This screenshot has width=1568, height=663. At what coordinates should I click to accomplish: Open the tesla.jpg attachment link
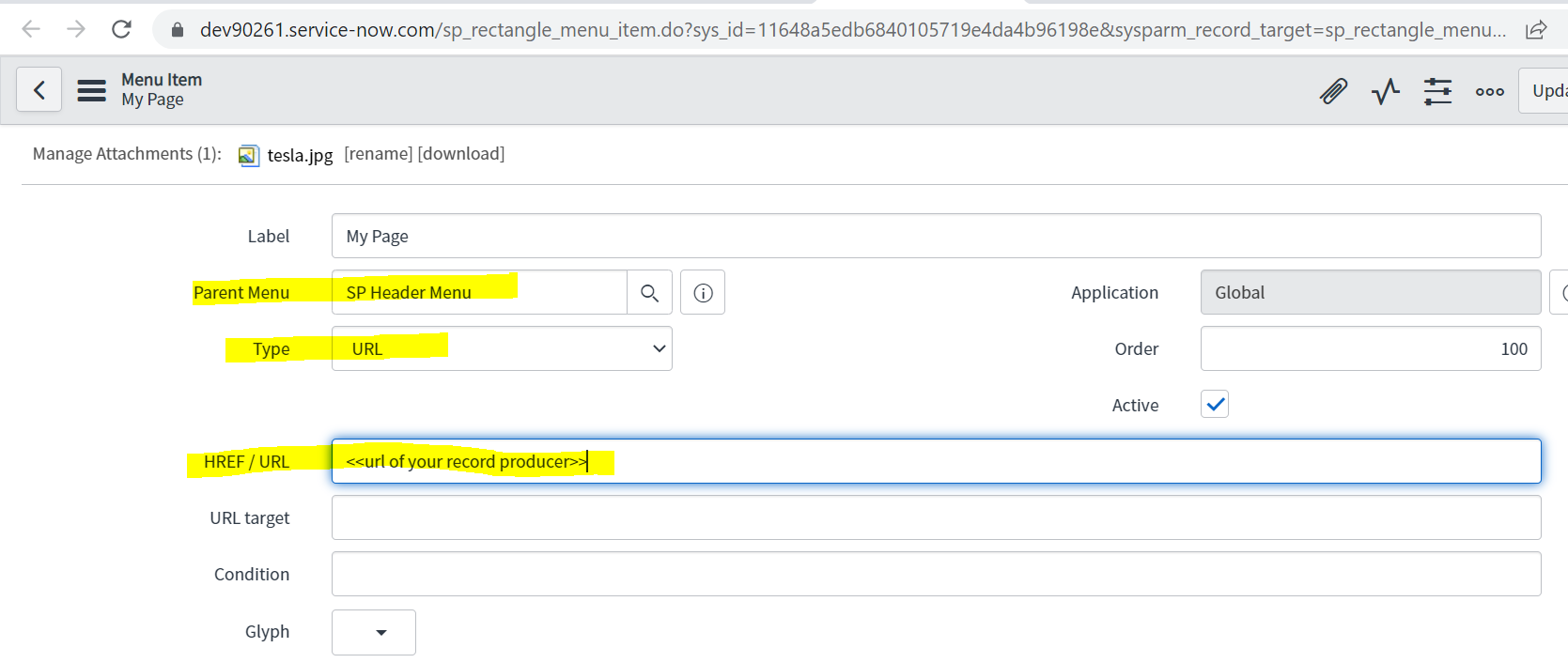[x=300, y=155]
